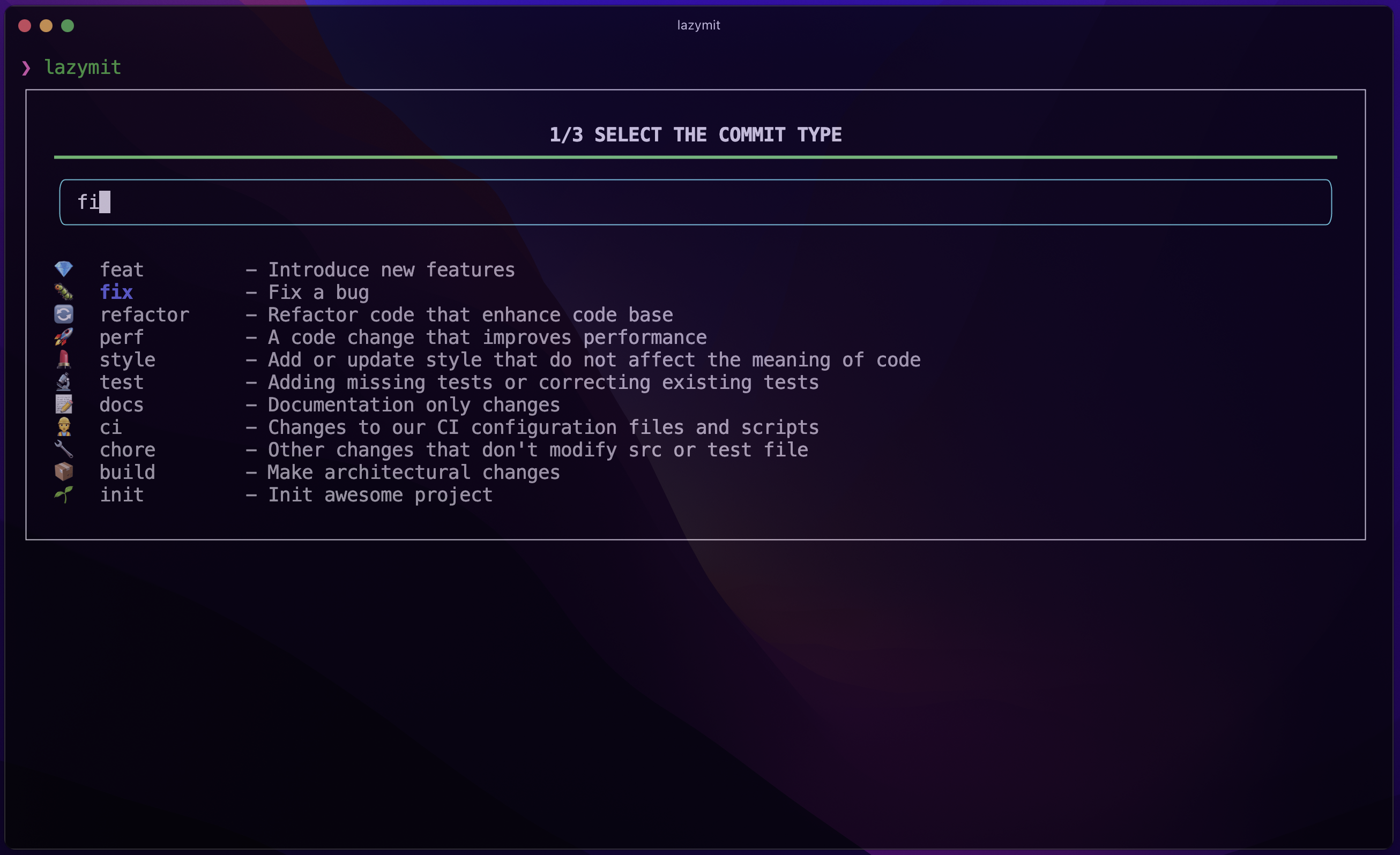Choose the refactor commit type label

coord(144,315)
